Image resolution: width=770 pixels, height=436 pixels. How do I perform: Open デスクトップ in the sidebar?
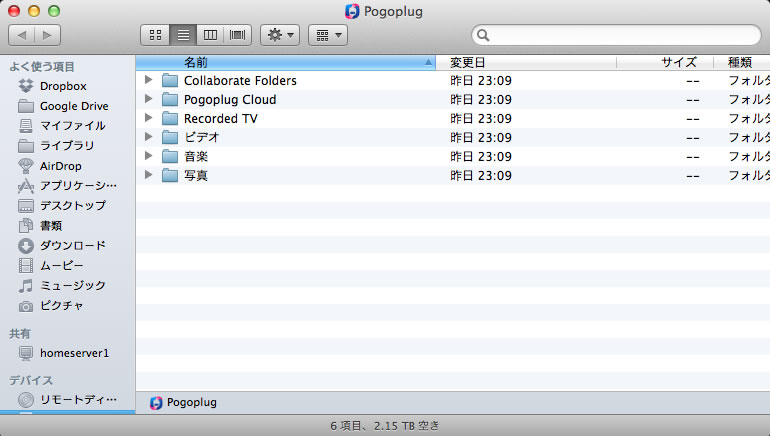click(61, 205)
